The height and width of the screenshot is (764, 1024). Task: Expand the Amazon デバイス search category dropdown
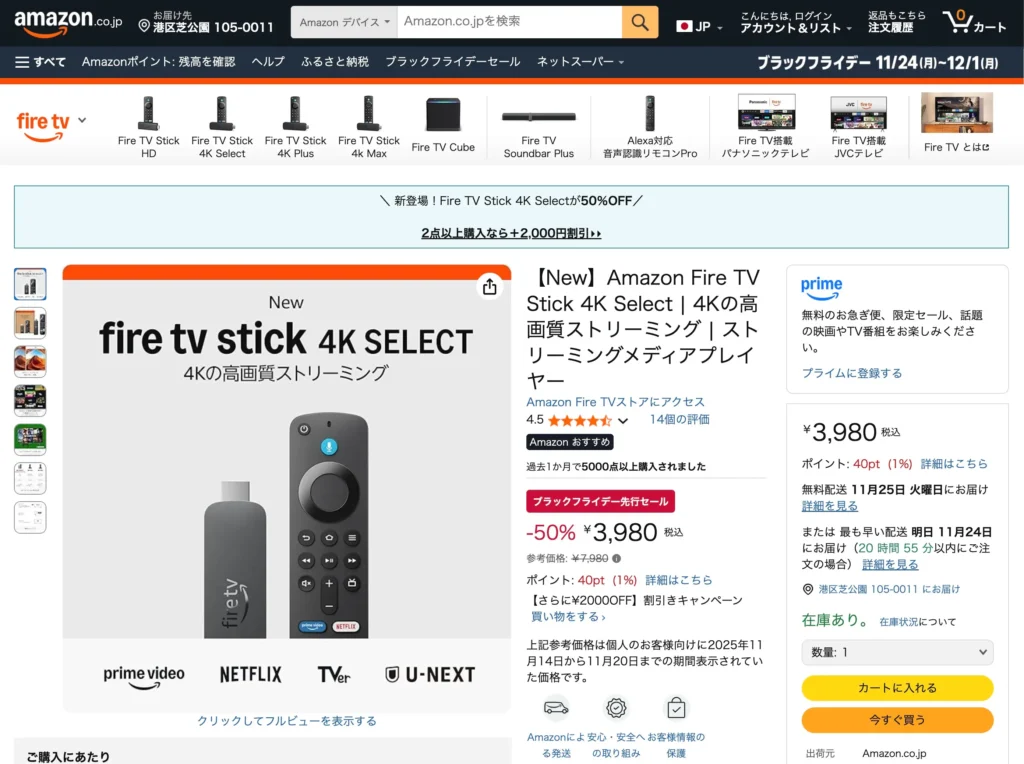(344, 22)
